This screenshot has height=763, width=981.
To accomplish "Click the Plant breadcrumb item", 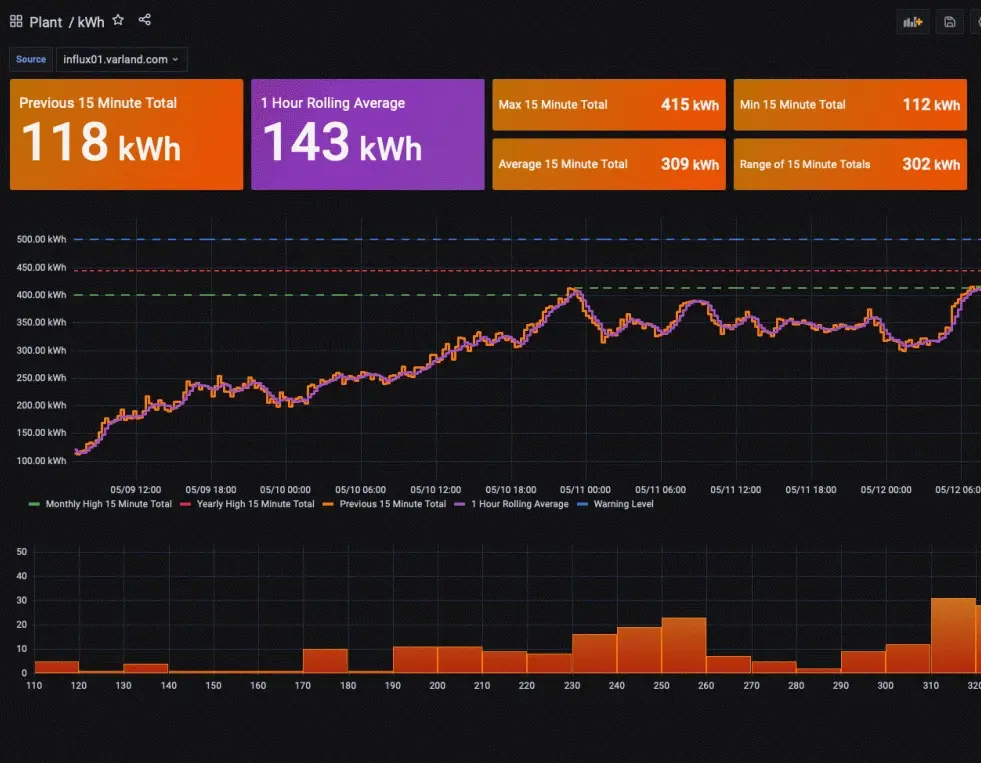I will tap(46, 22).
